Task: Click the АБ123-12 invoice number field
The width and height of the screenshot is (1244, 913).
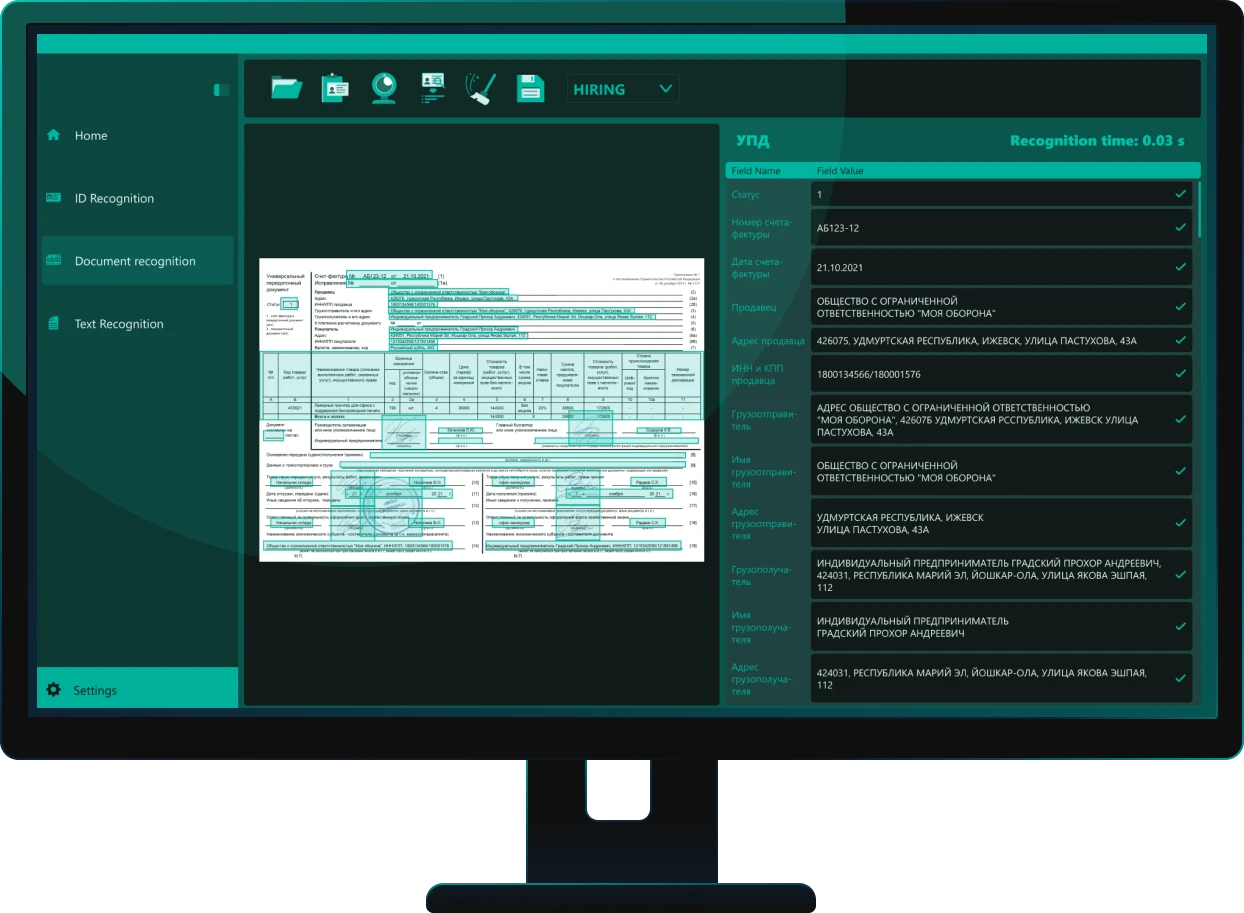Action: click(990, 228)
